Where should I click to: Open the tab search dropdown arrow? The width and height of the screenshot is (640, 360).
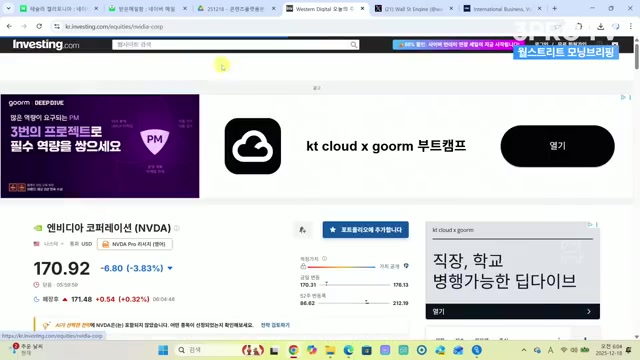point(8,8)
